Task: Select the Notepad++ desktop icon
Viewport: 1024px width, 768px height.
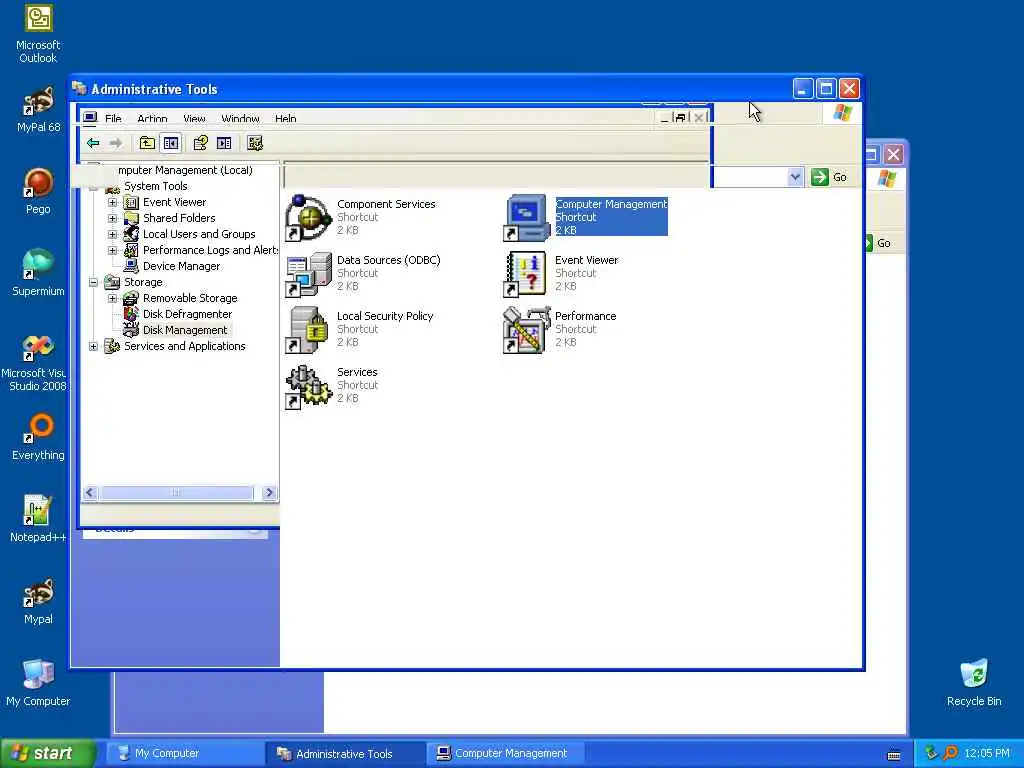Action: click(x=38, y=519)
